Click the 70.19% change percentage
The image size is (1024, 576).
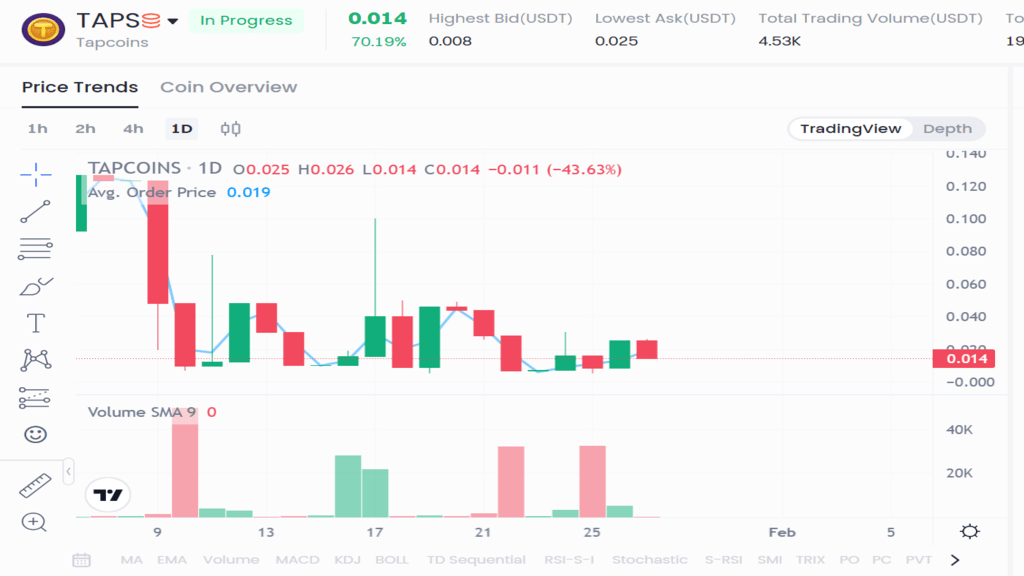click(x=379, y=42)
